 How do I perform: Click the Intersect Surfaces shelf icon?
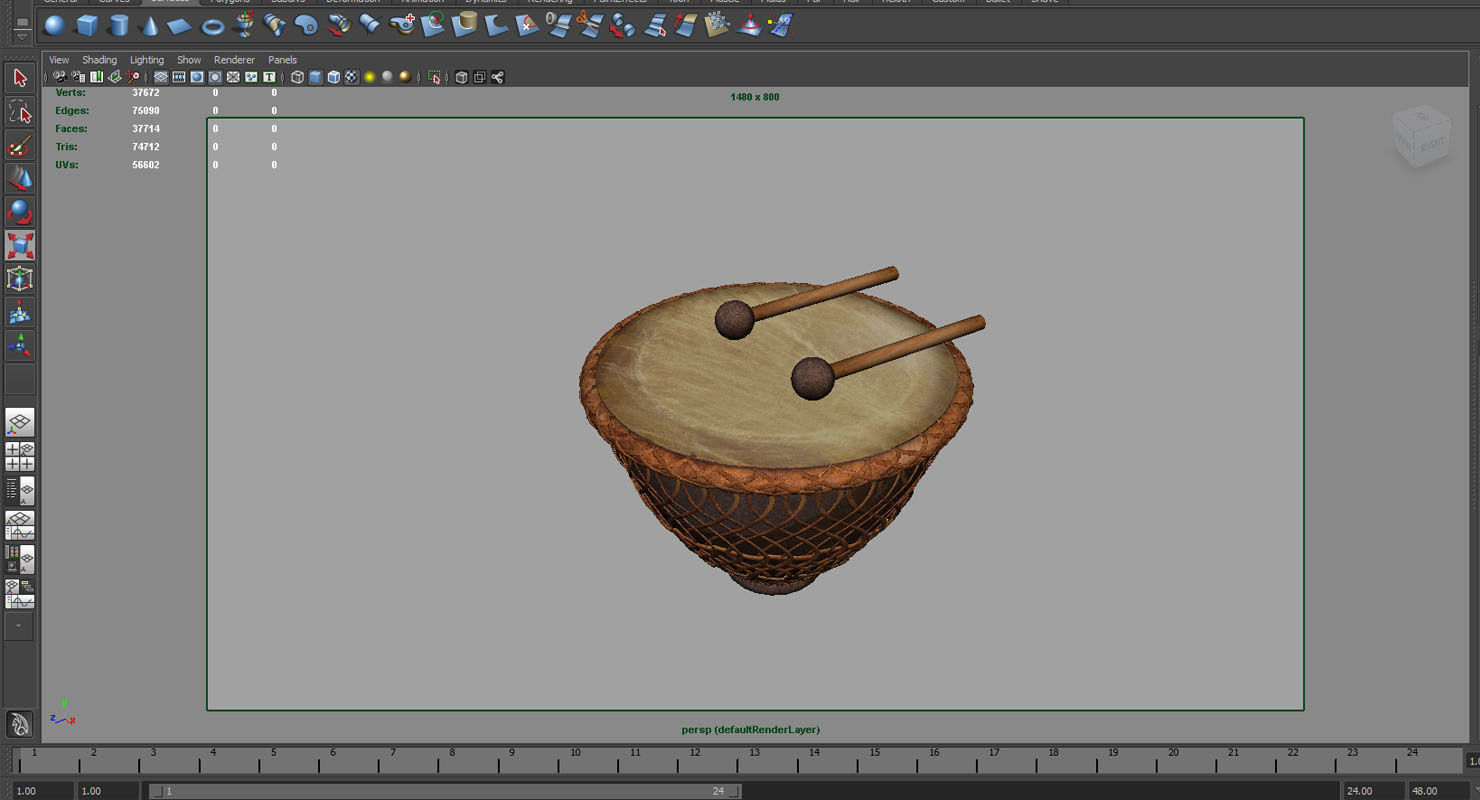tap(465, 25)
